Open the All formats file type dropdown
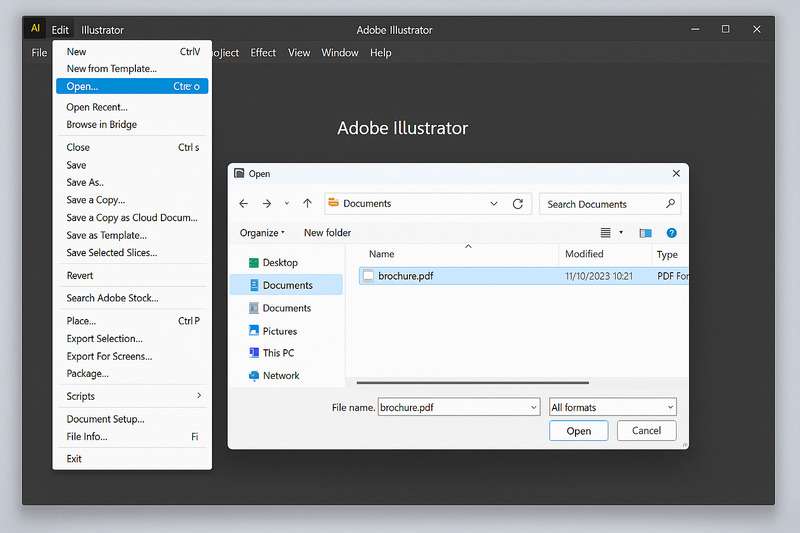This screenshot has height=533, width=800. click(x=613, y=407)
